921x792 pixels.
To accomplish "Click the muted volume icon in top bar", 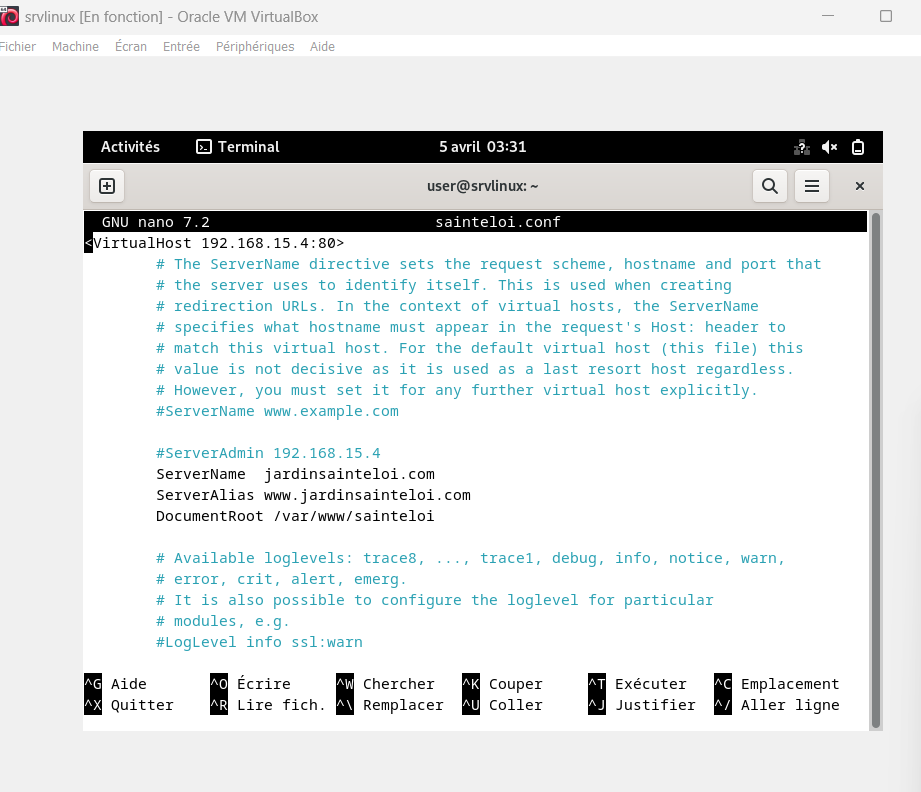I will (829, 147).
